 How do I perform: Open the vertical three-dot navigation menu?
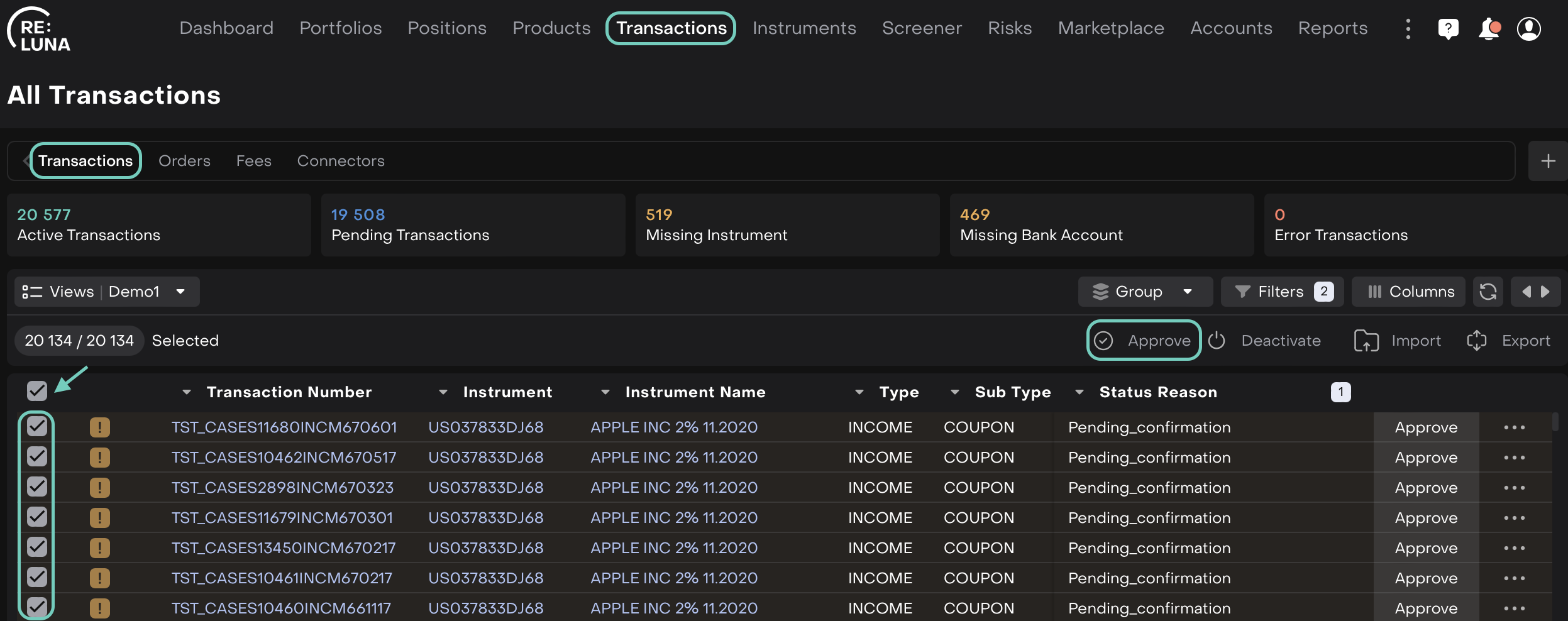[1408, 28]
